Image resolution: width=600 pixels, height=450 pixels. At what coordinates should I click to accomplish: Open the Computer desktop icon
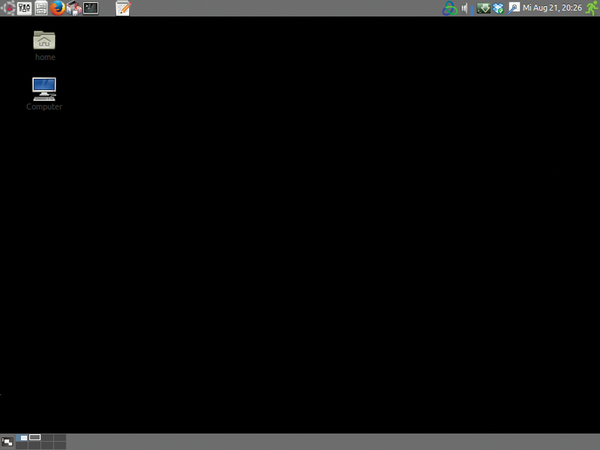click(x=44, y=89)
